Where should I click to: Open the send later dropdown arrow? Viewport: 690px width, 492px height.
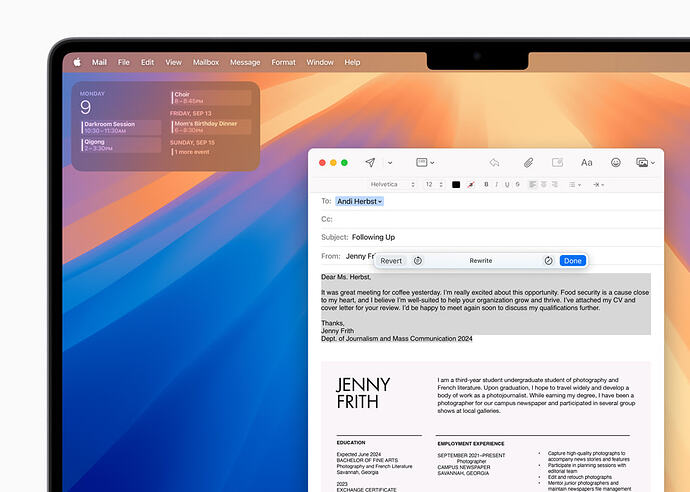390,163
